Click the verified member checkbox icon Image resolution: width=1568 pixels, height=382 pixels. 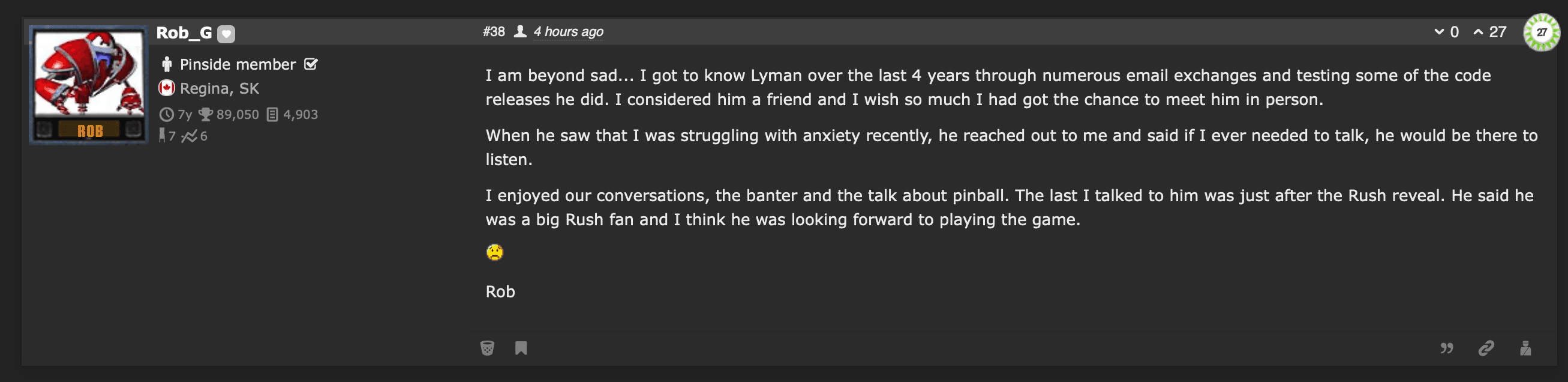point(313,63)
